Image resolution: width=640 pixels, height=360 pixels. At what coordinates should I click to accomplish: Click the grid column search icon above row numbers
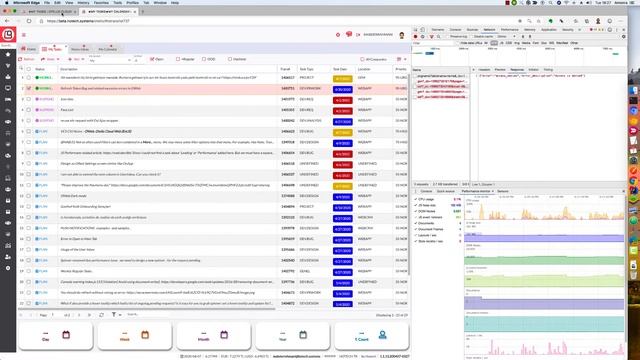tap(21, 69)
